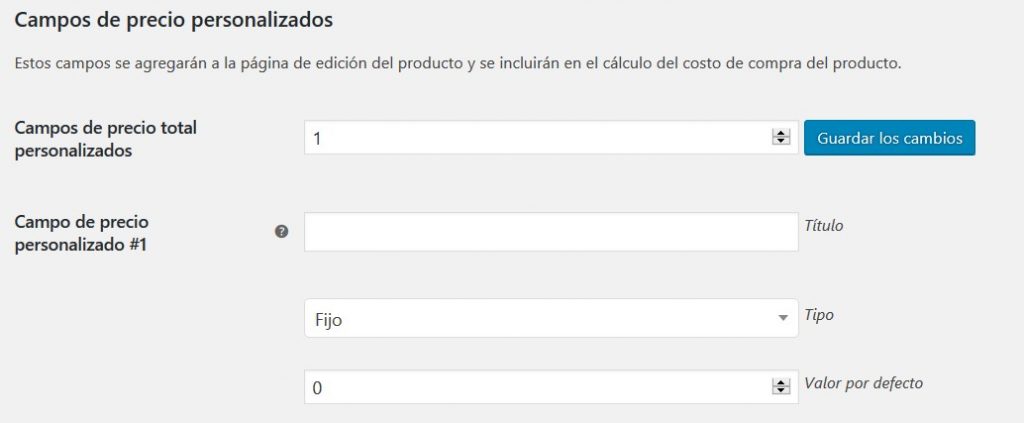The image size is (1024, 423).
Task: Click the help question mark icon
Action: click(281, 231)
